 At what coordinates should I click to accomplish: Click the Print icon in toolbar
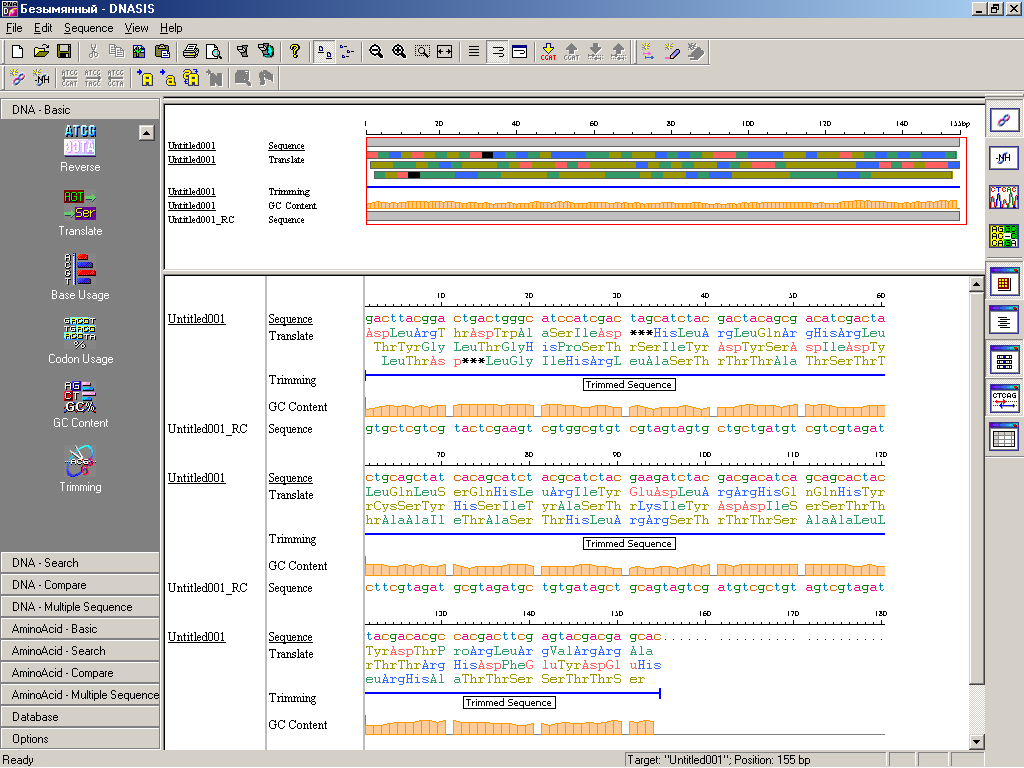coord(190,51)
